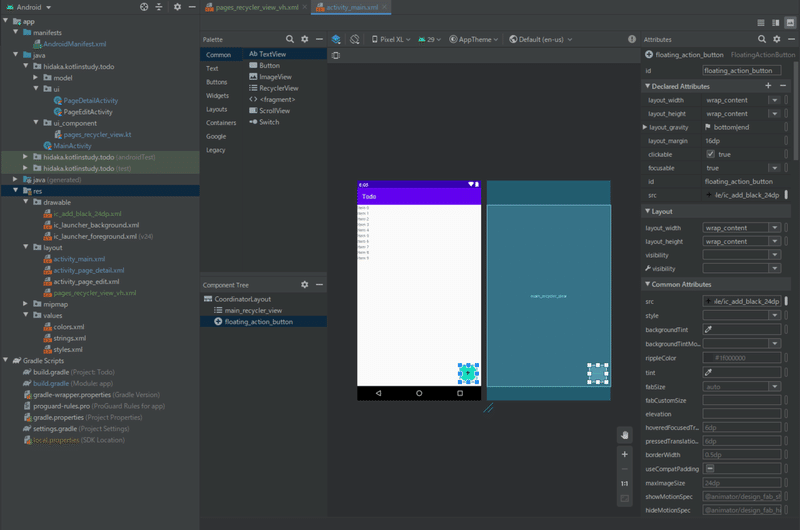Open the Android project view dropdown
800x530 pixels.
(x=29, y=7)
